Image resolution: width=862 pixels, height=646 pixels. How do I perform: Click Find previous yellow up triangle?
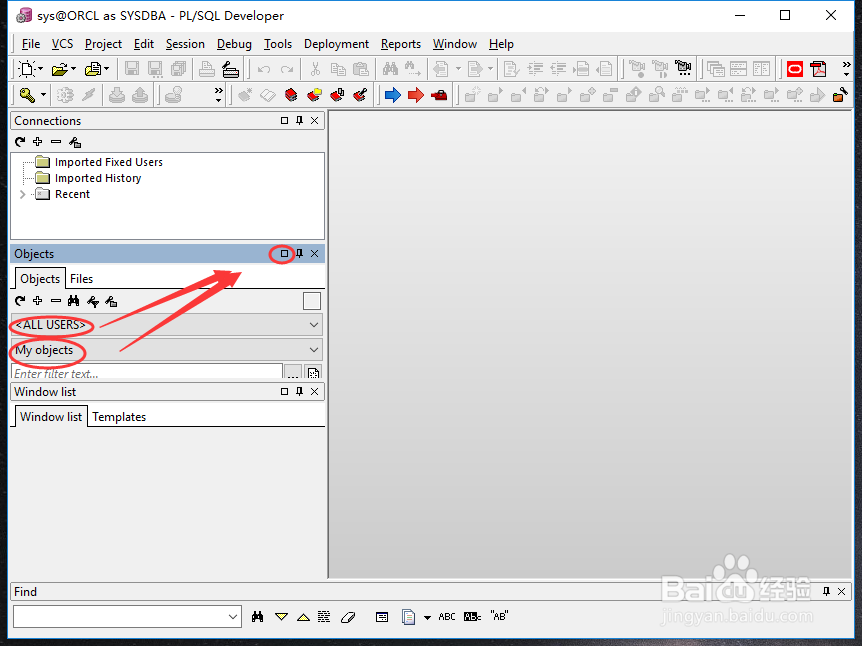pyautogui.click(x=303, y=617)
